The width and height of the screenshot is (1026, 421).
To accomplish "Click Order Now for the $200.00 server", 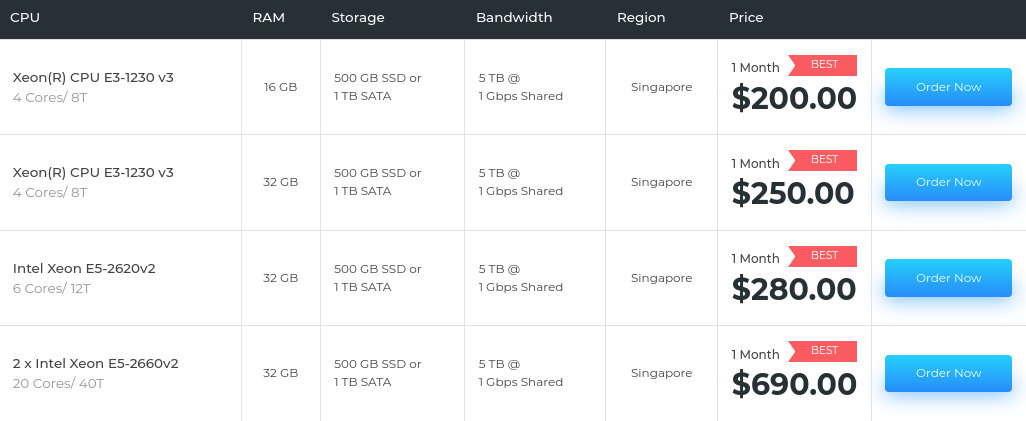I will 948,87.
